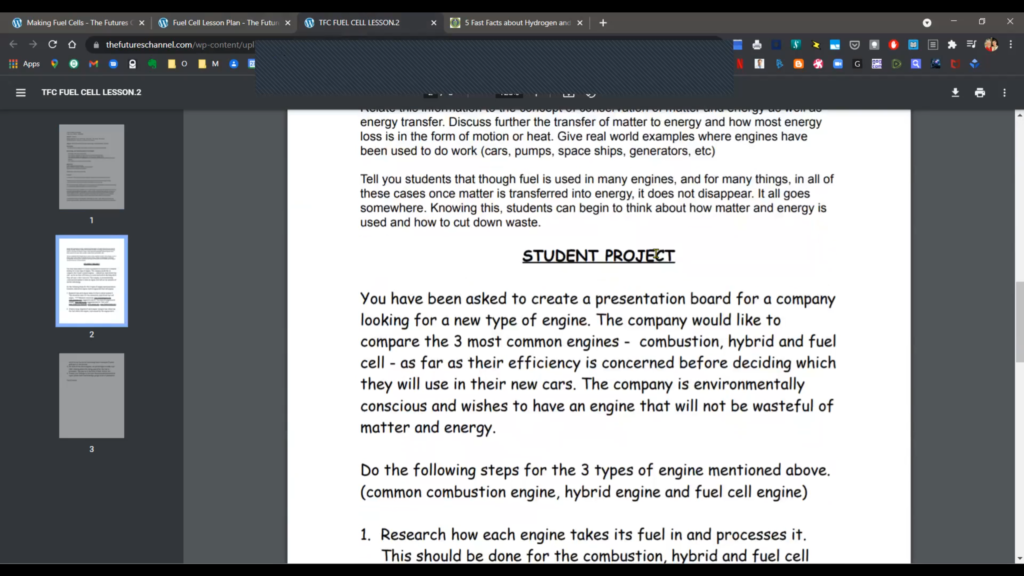Go to the browser home page icon
Screen dimensions: 1024x576
coord(72,44)
